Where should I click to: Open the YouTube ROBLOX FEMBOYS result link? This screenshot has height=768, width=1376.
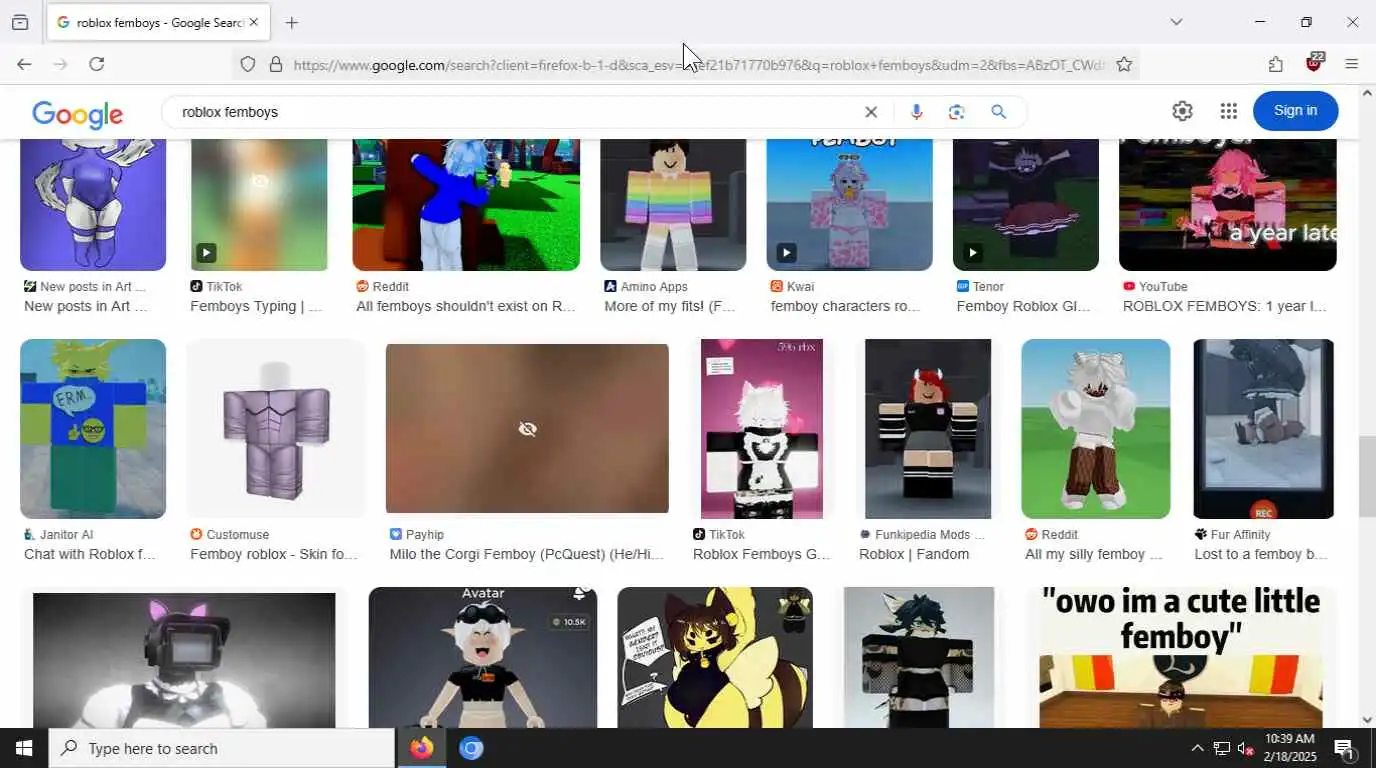(1224, 306)
